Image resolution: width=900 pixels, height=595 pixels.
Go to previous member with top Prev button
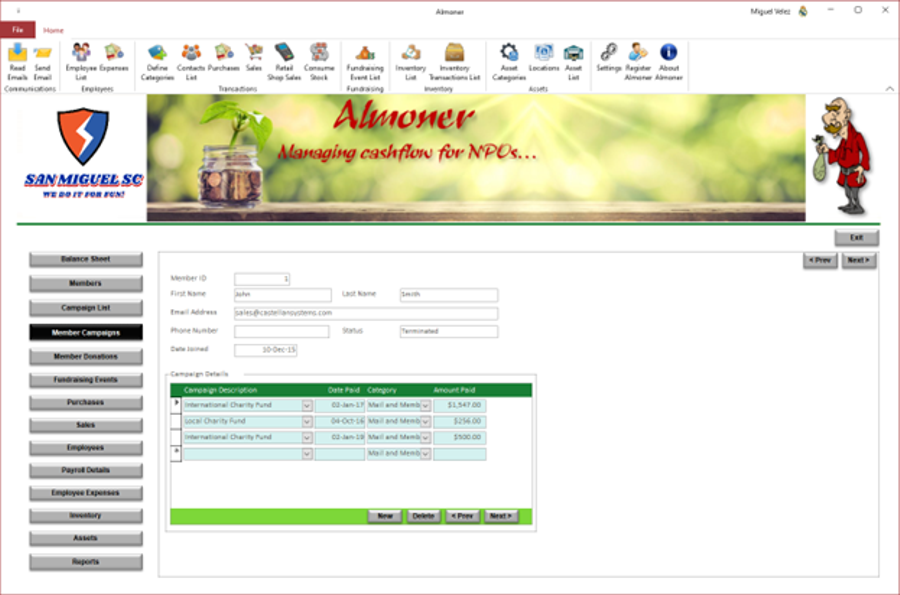pos(820,260)
